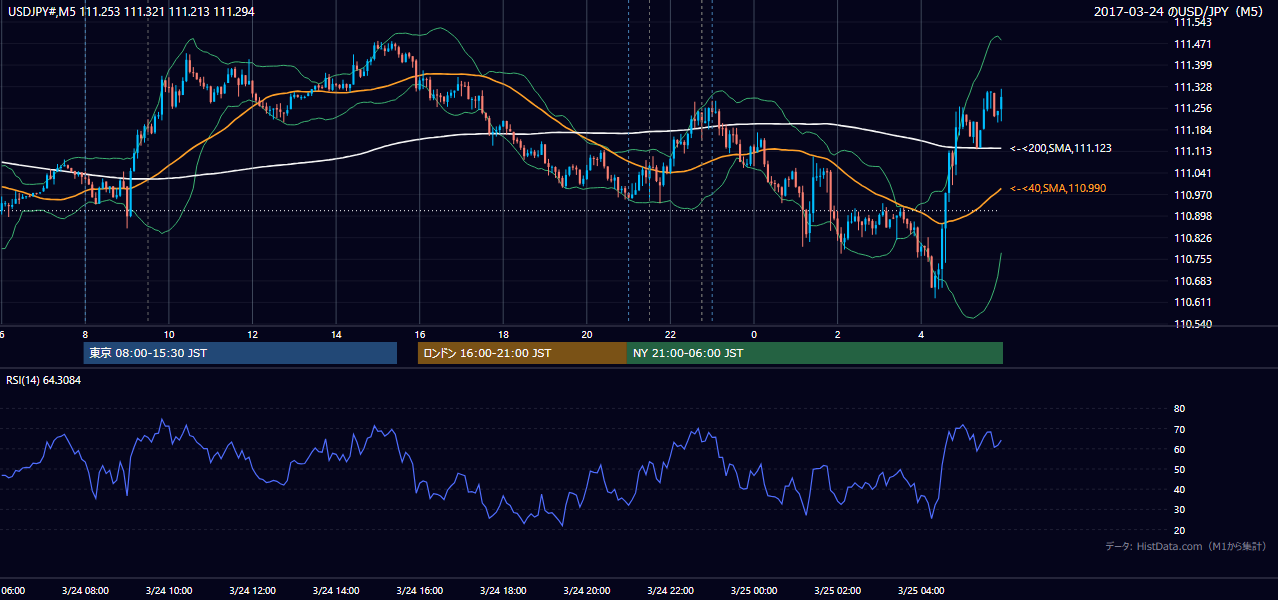The width and height of the screenshot is (1278, 600).
Task: Click the RSI 40 level label
Action: pos(1180,489)
